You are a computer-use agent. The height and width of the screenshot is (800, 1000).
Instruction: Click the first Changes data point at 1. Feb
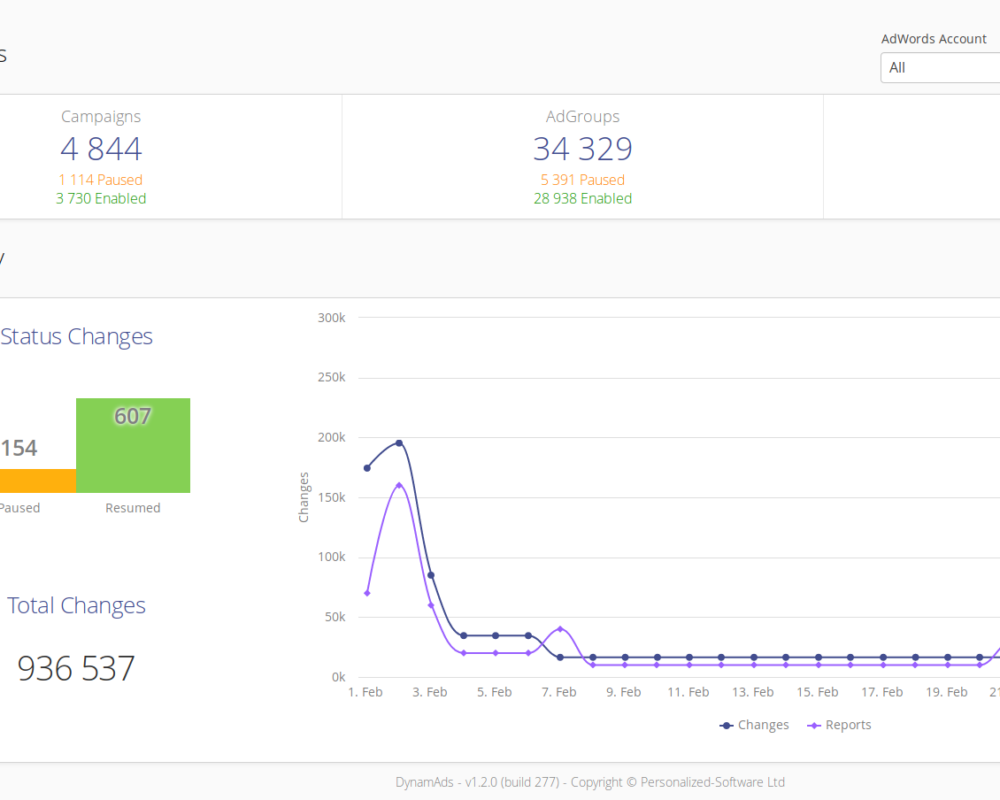tap(367, 468)
